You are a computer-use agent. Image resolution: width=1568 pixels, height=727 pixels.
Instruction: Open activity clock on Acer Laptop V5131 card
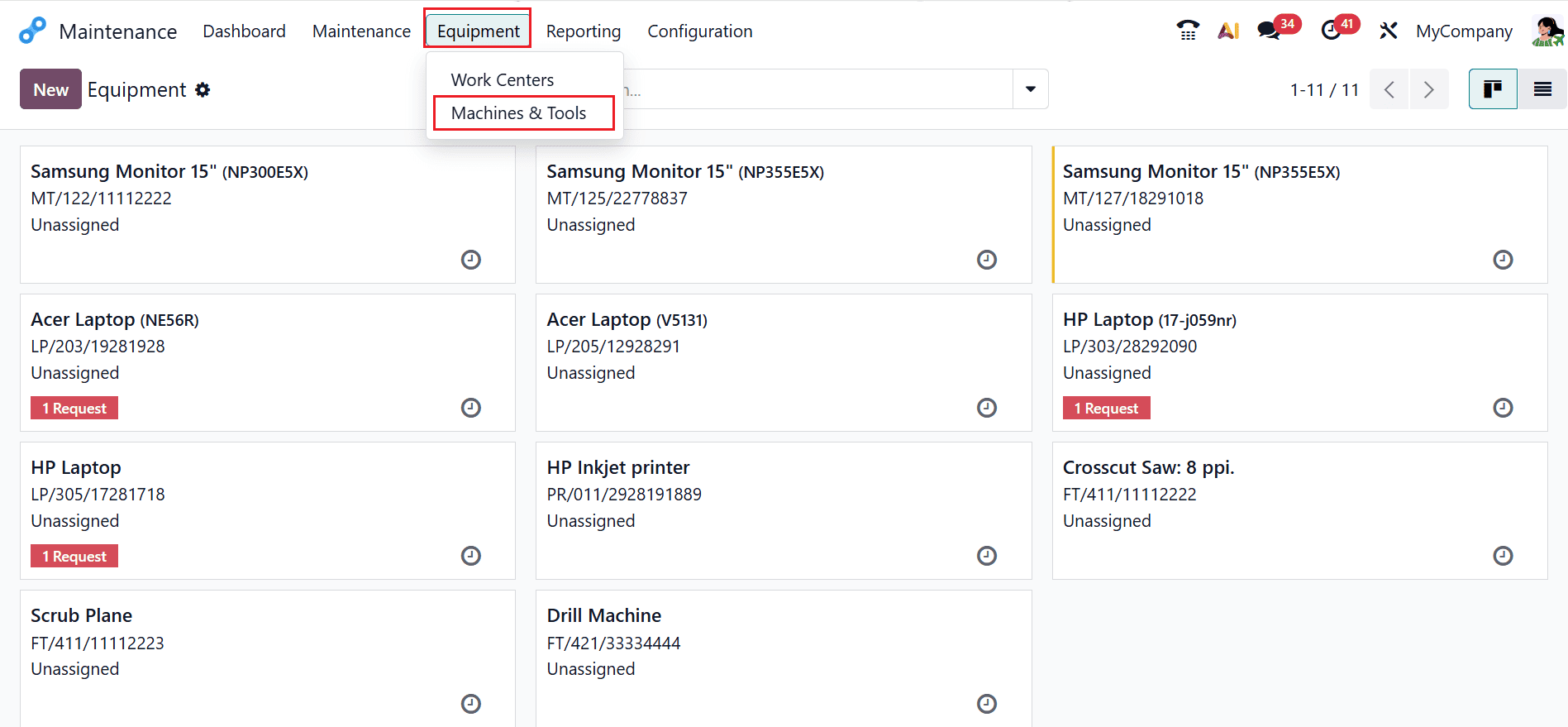[987, 408]
